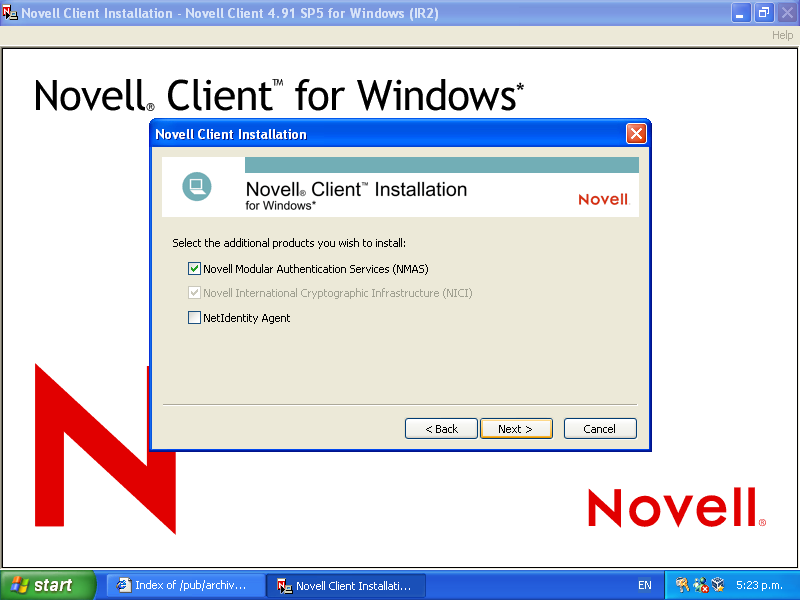Image resolution: width=800 pixels, height=600 pixels.
Task: Click the VirtualBox tray icon
Action: pos(718,585)
